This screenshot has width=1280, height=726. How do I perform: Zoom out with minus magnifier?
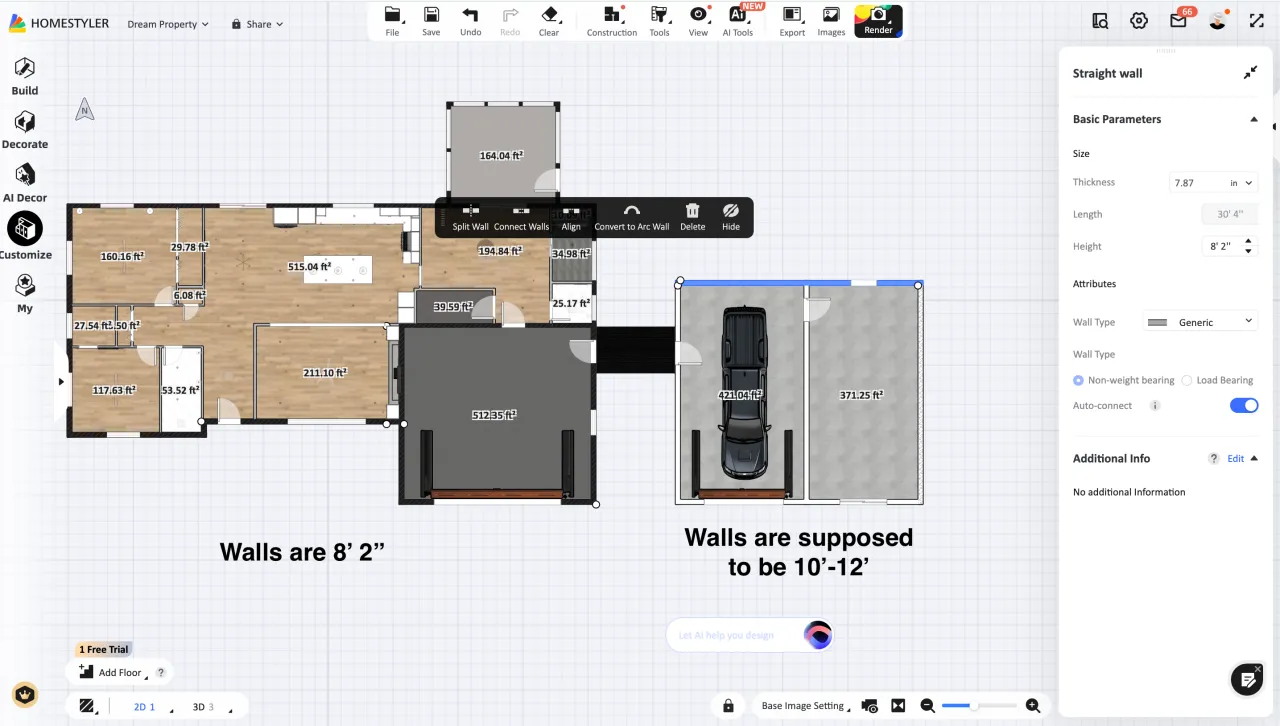pos(927,706)
